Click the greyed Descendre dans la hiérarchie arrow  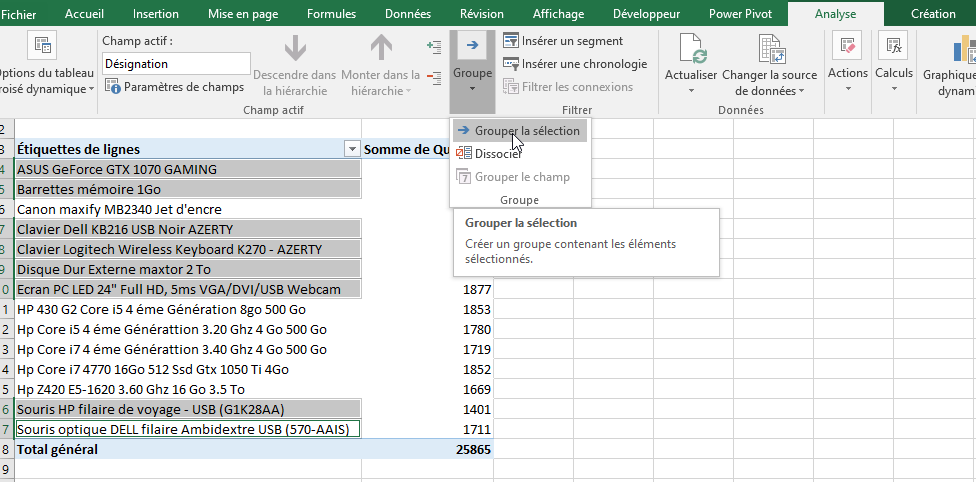click(295, 49)
